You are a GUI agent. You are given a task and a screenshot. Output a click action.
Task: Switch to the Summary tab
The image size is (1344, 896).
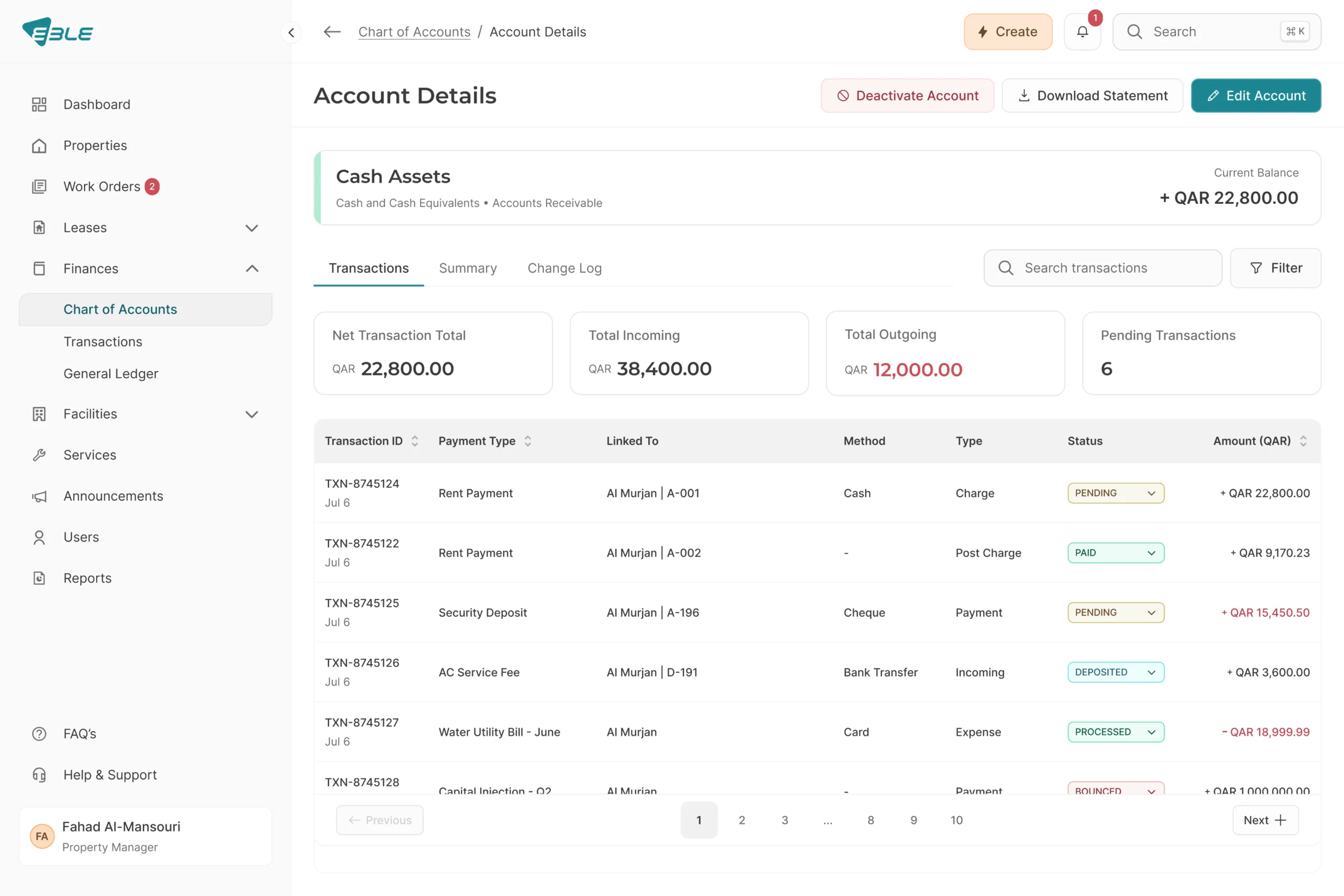pyautogui.click(x=467, y=268)
